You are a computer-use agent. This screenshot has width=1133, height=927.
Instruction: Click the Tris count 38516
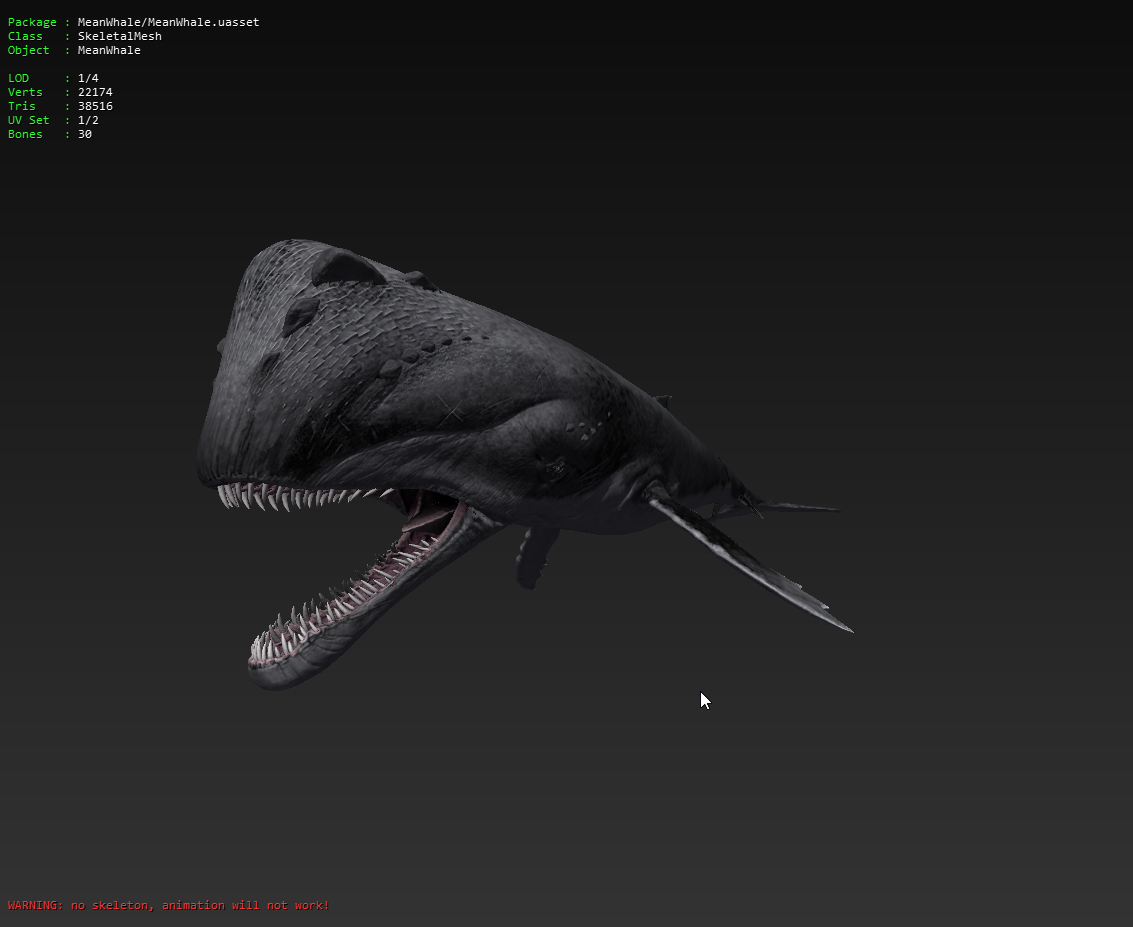click(95, 106)
